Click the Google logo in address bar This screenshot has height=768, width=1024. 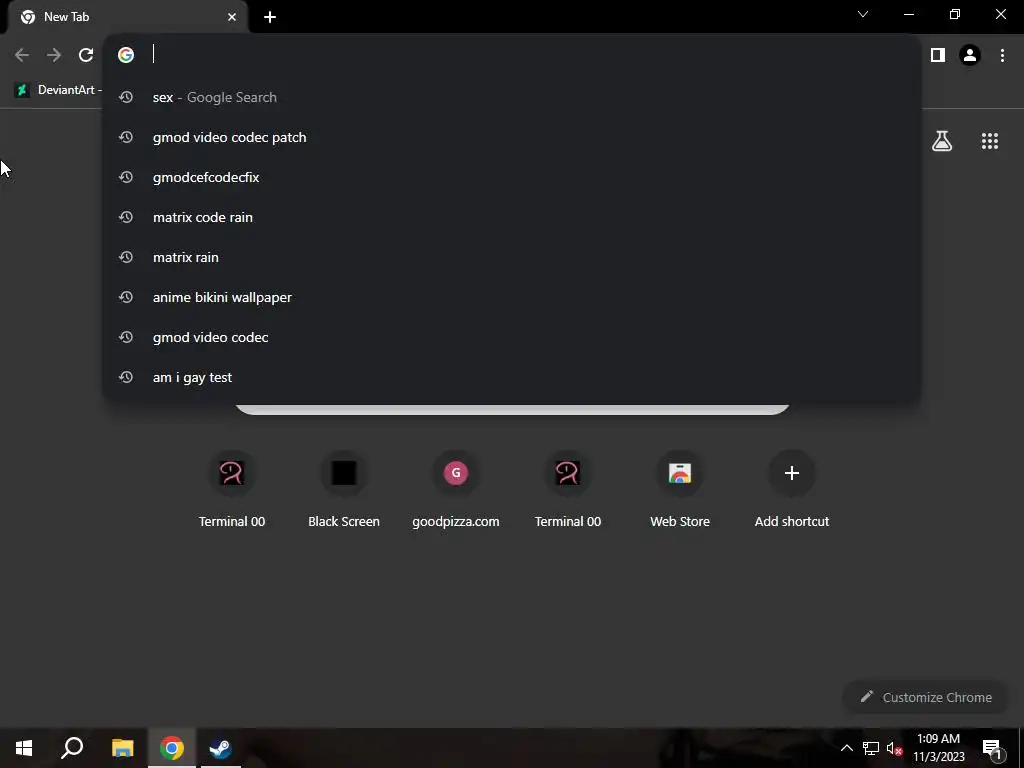click(126, 55)
